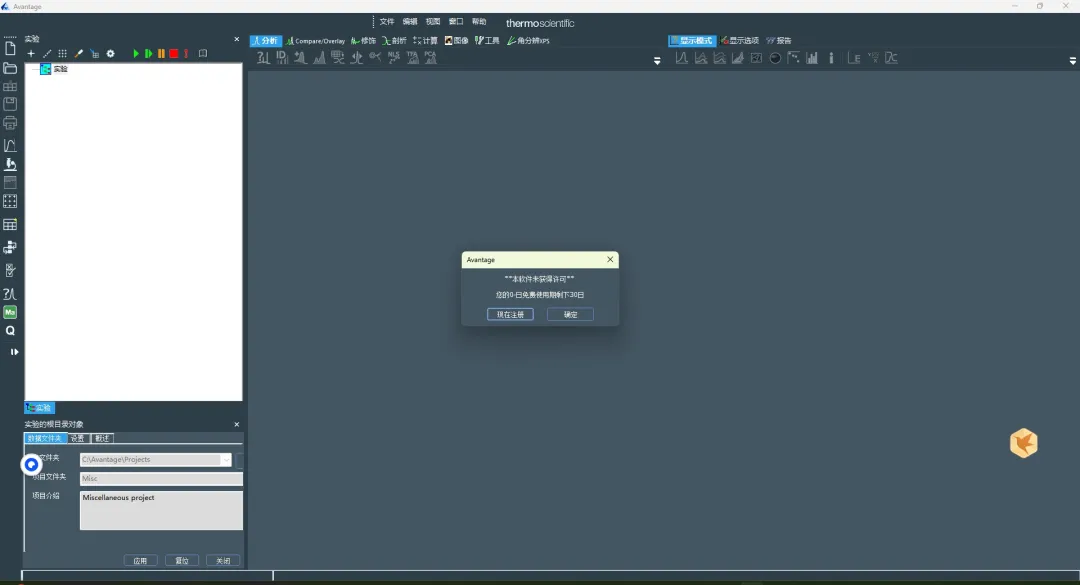
Task: Open the 剖析 ribbon tab
Action: pyautogui.click(x=395, y=41)
